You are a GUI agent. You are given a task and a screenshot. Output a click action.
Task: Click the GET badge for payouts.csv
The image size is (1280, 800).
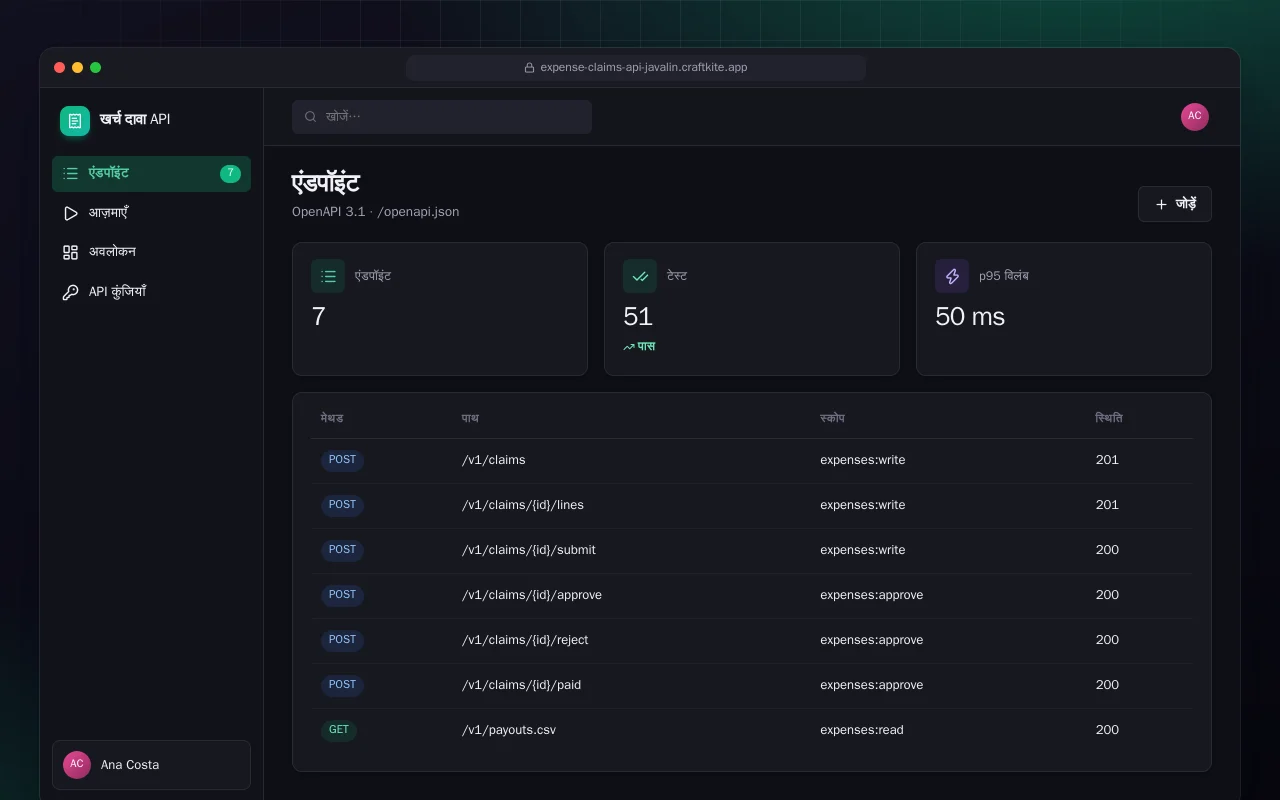coord(339,731)
